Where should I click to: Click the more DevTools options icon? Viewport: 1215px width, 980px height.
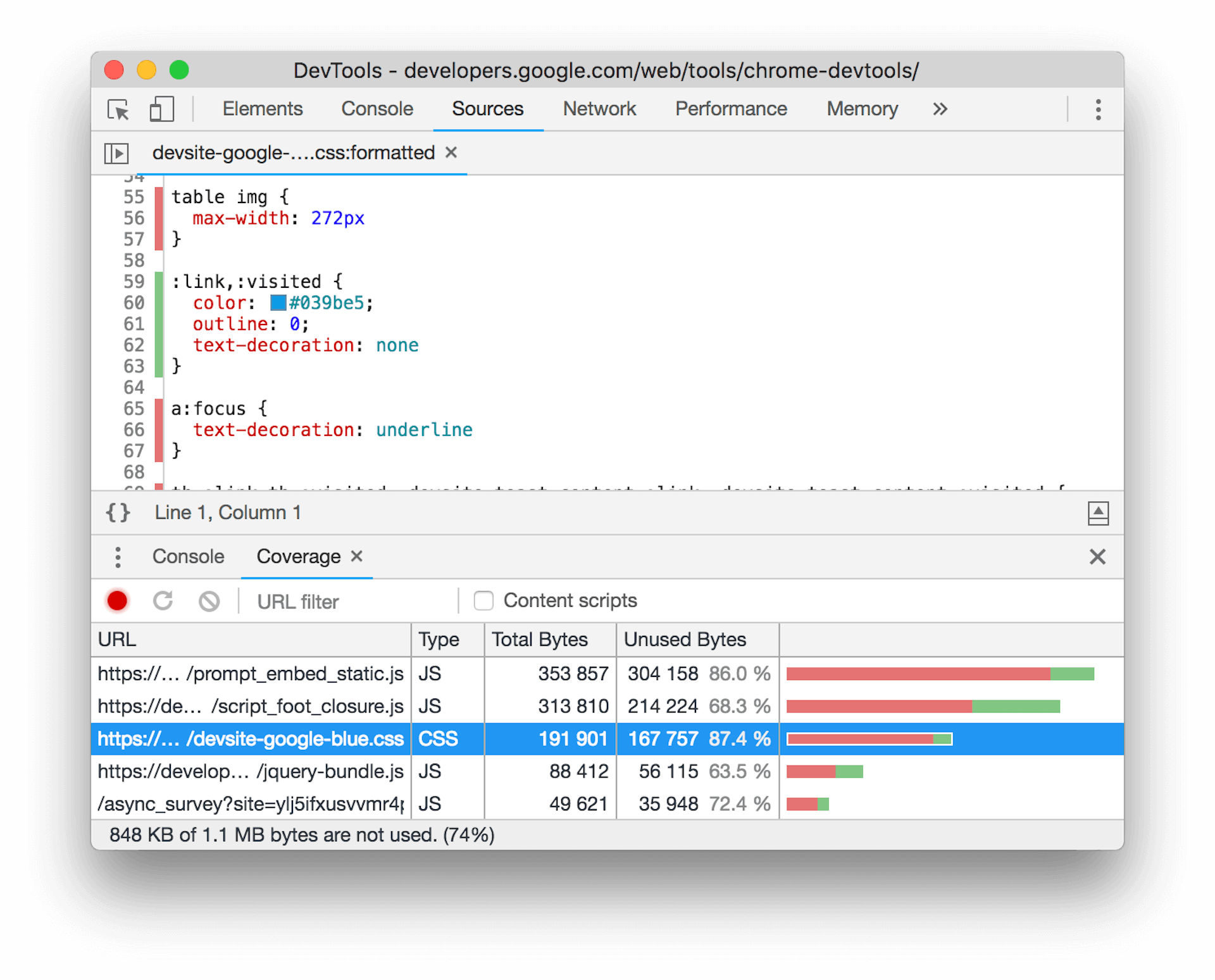1098,108
